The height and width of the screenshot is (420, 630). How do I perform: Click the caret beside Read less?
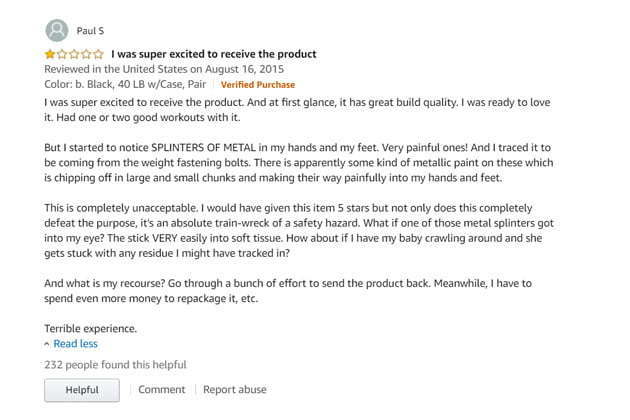[47, 344]
